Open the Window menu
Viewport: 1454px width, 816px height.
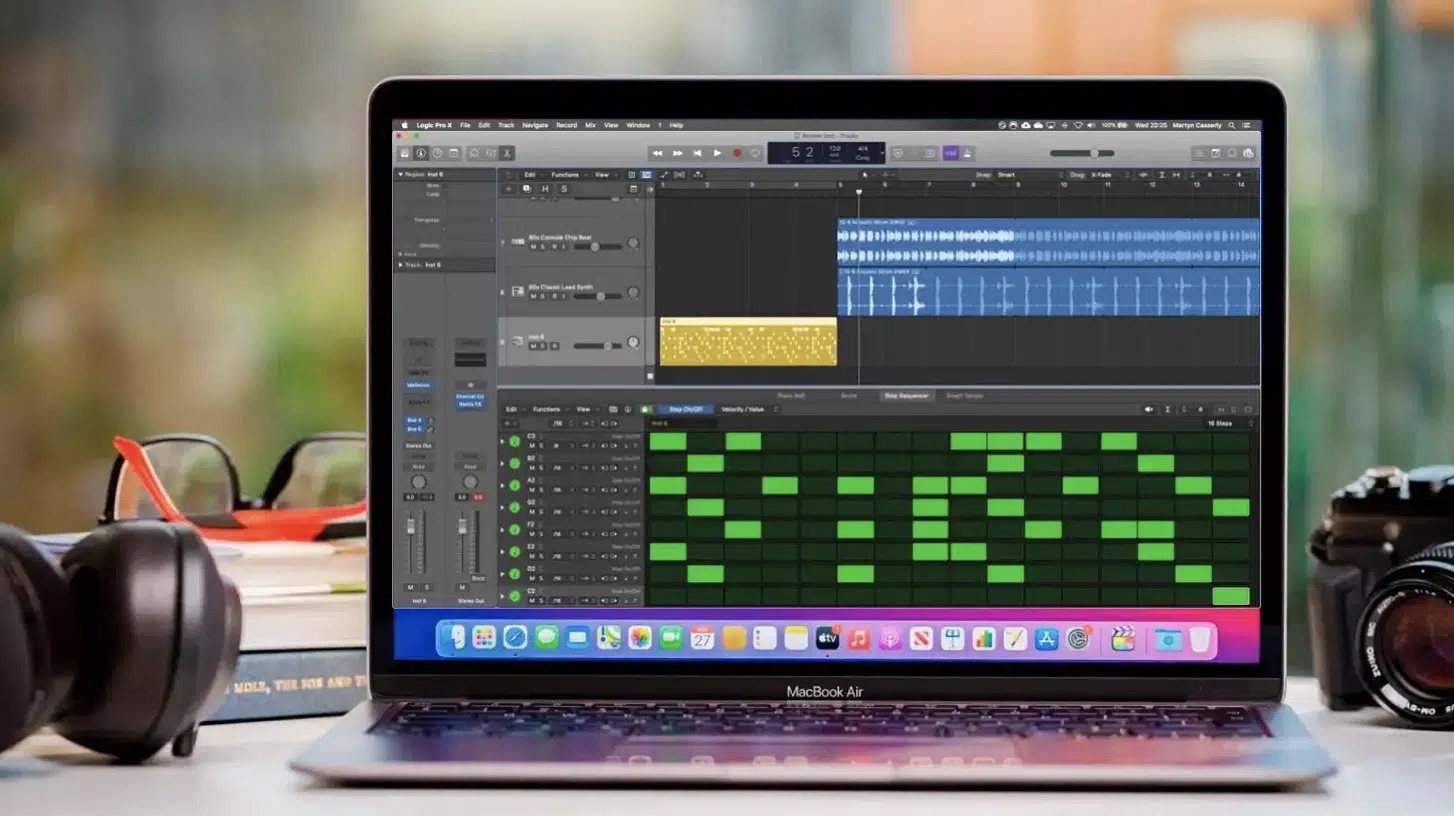(638, 125)
